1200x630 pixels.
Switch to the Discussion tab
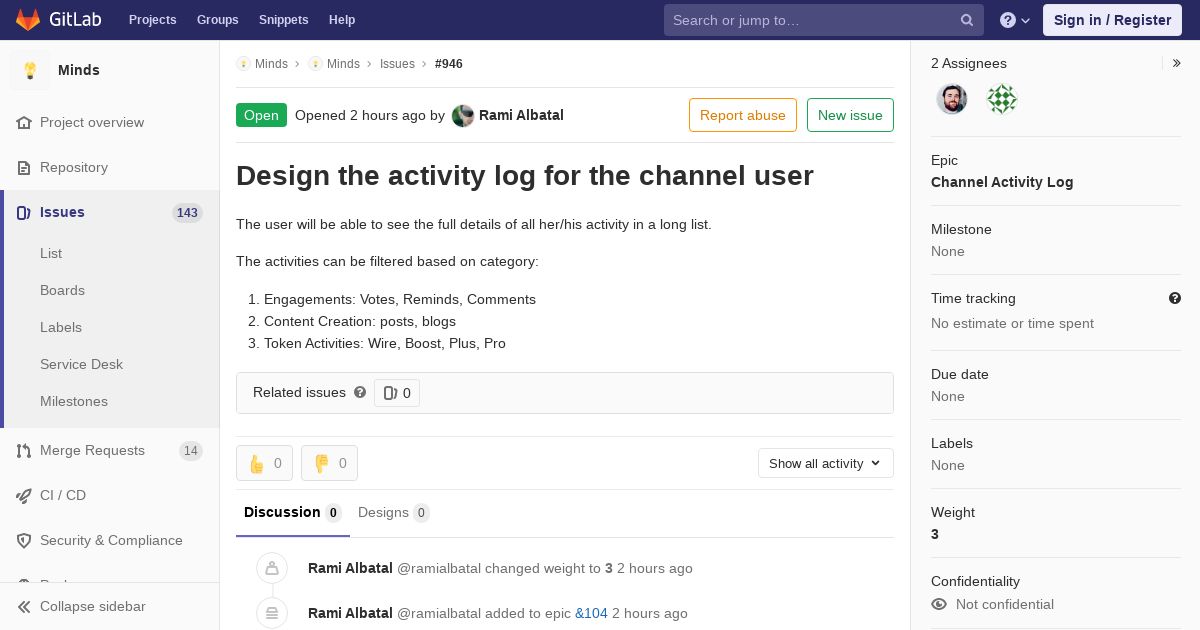coord(292,513)
